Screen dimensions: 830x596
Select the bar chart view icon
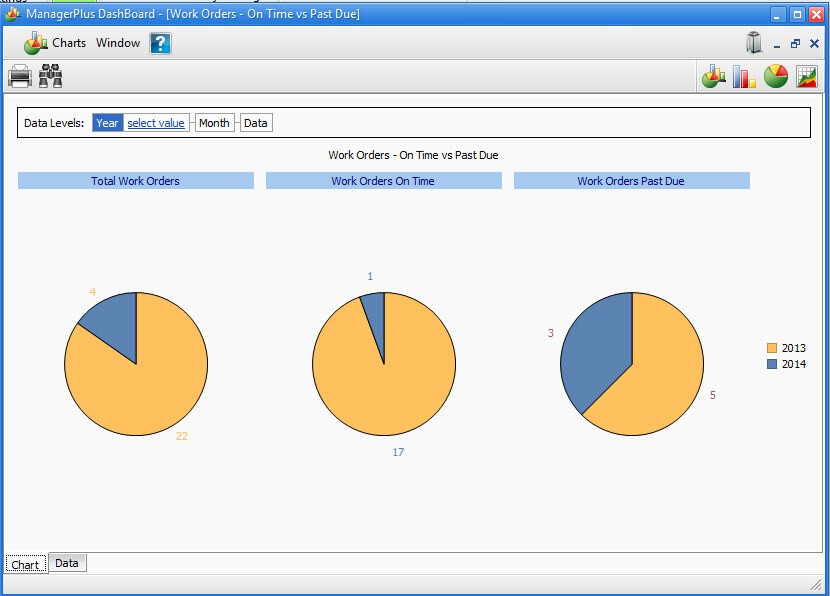[x=744, y=77]
